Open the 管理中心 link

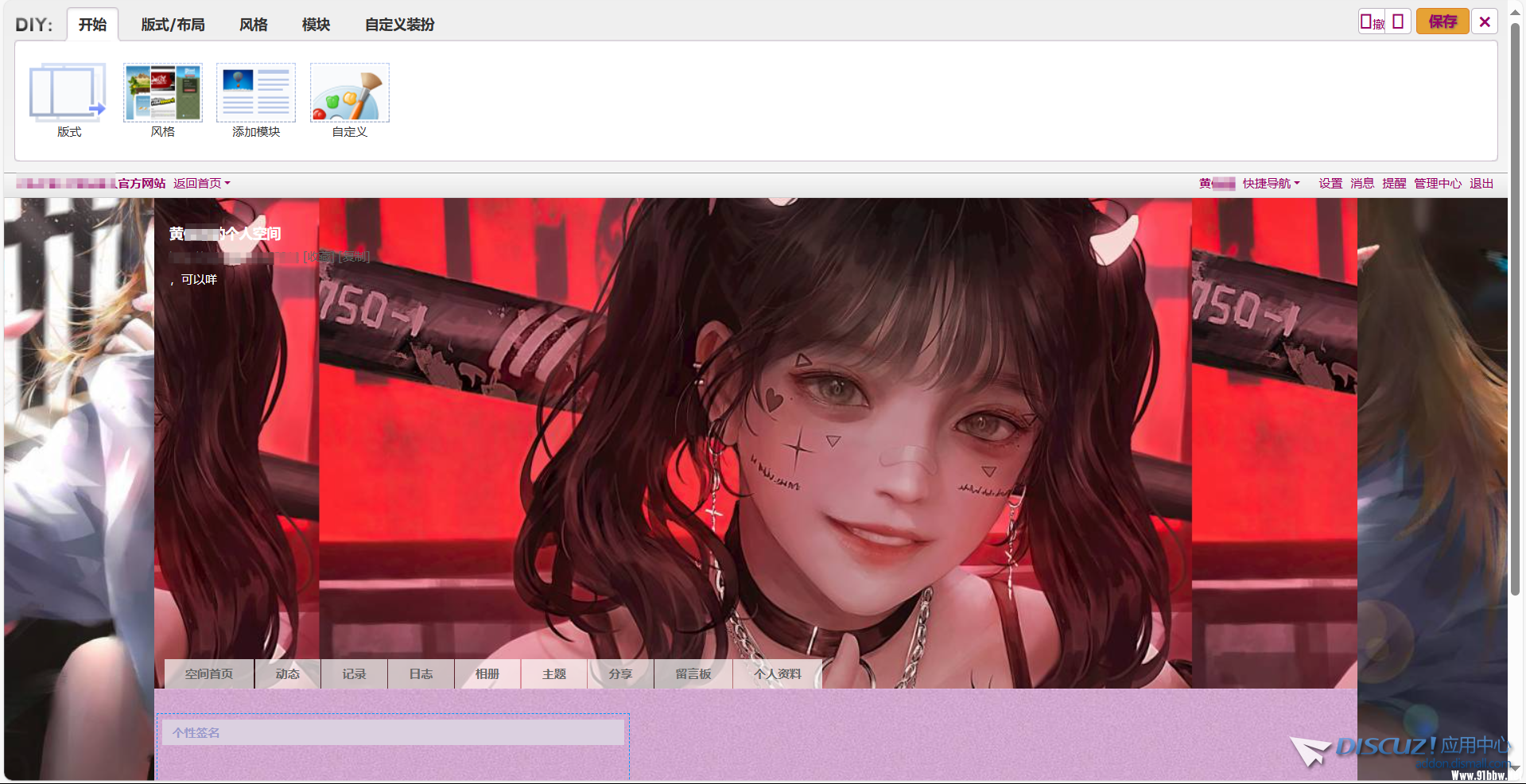tap(1437, 184)
